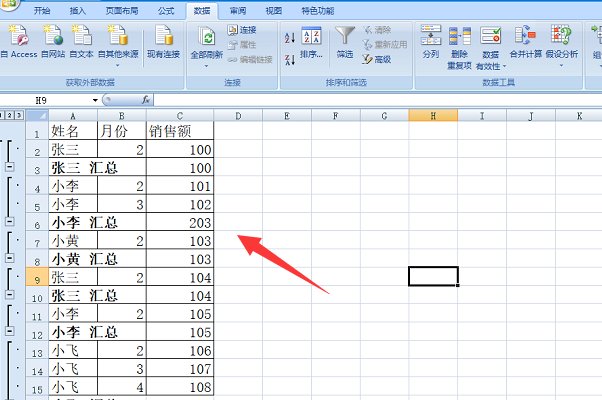Click the fx insert function button
Image resolution: width=602 pixels, height=400 pixels.
(146, 100)
